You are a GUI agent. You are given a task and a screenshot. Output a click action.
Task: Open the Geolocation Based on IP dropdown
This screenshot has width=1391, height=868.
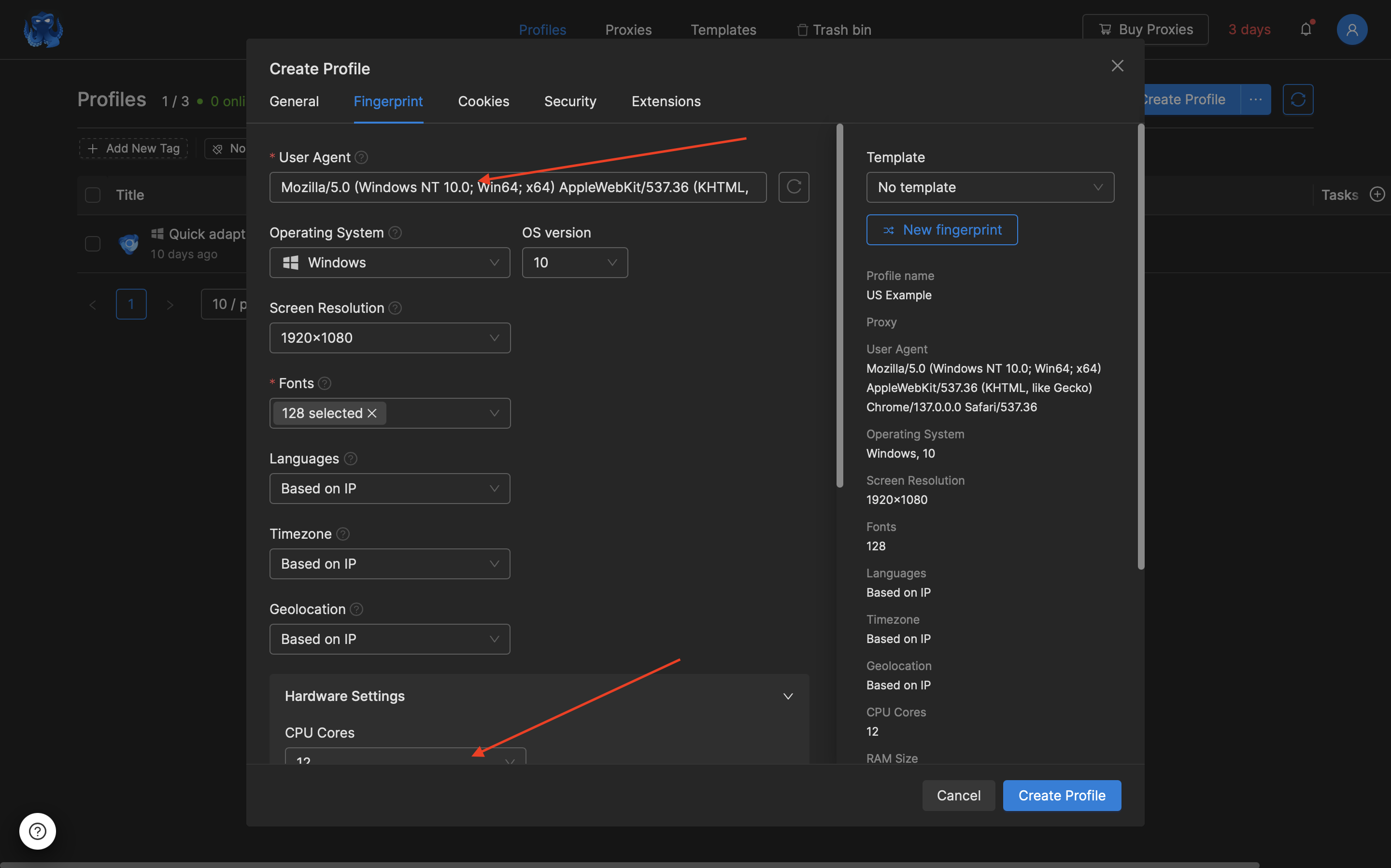[x=390, y=639]
